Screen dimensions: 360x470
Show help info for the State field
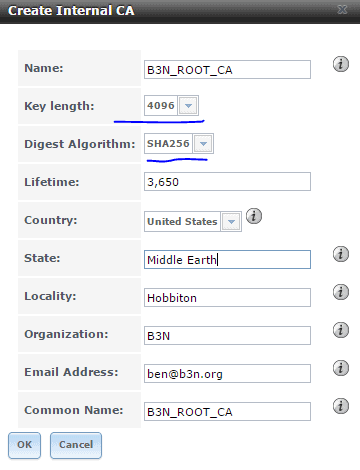click(x=341, y=254)
